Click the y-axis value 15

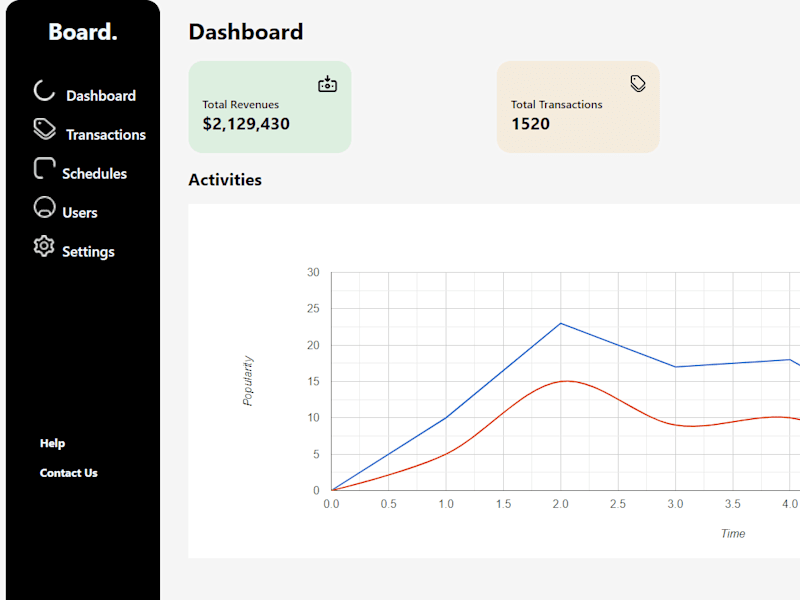coord(313,382)
